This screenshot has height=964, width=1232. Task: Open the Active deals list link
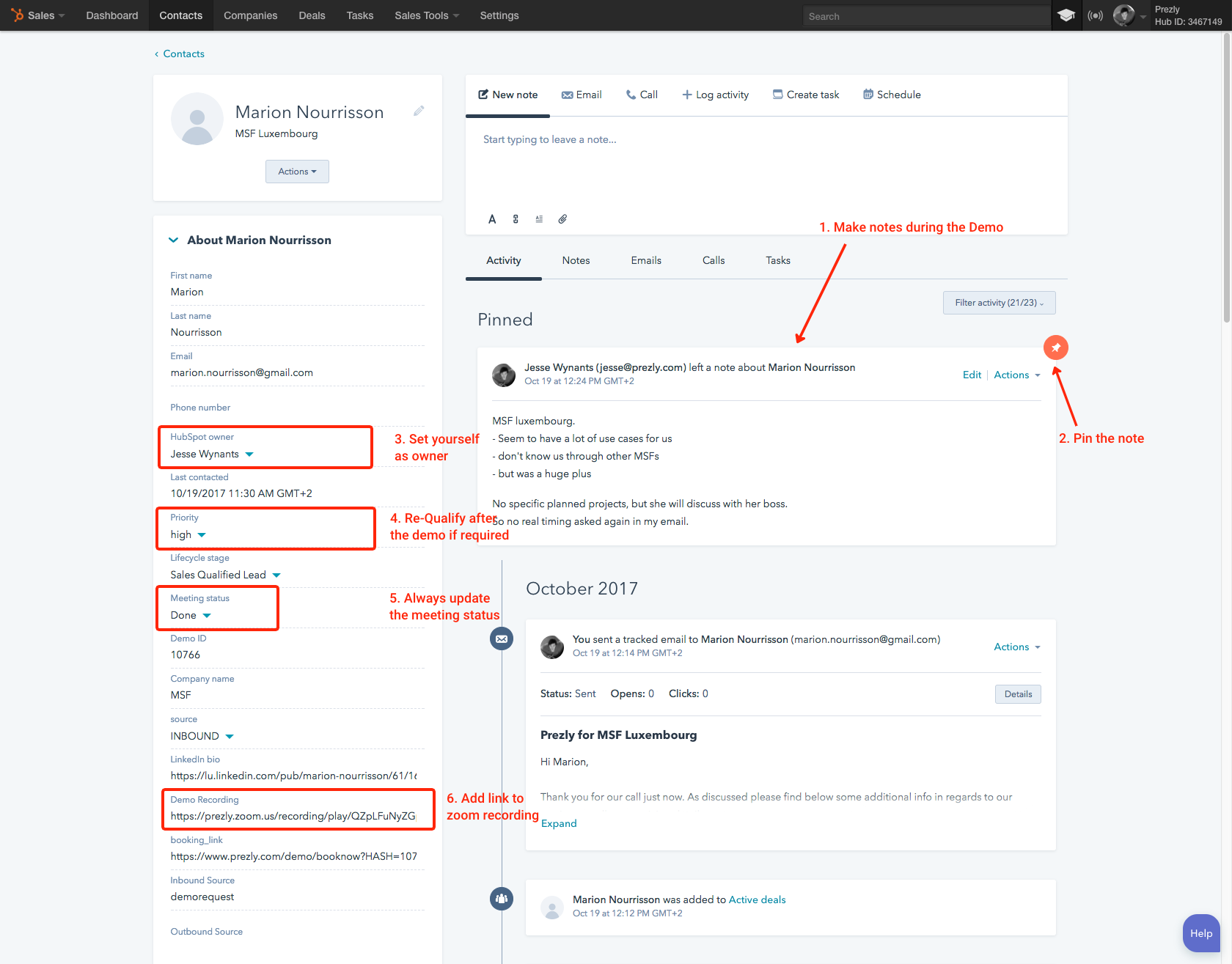(x=757, y=899)
